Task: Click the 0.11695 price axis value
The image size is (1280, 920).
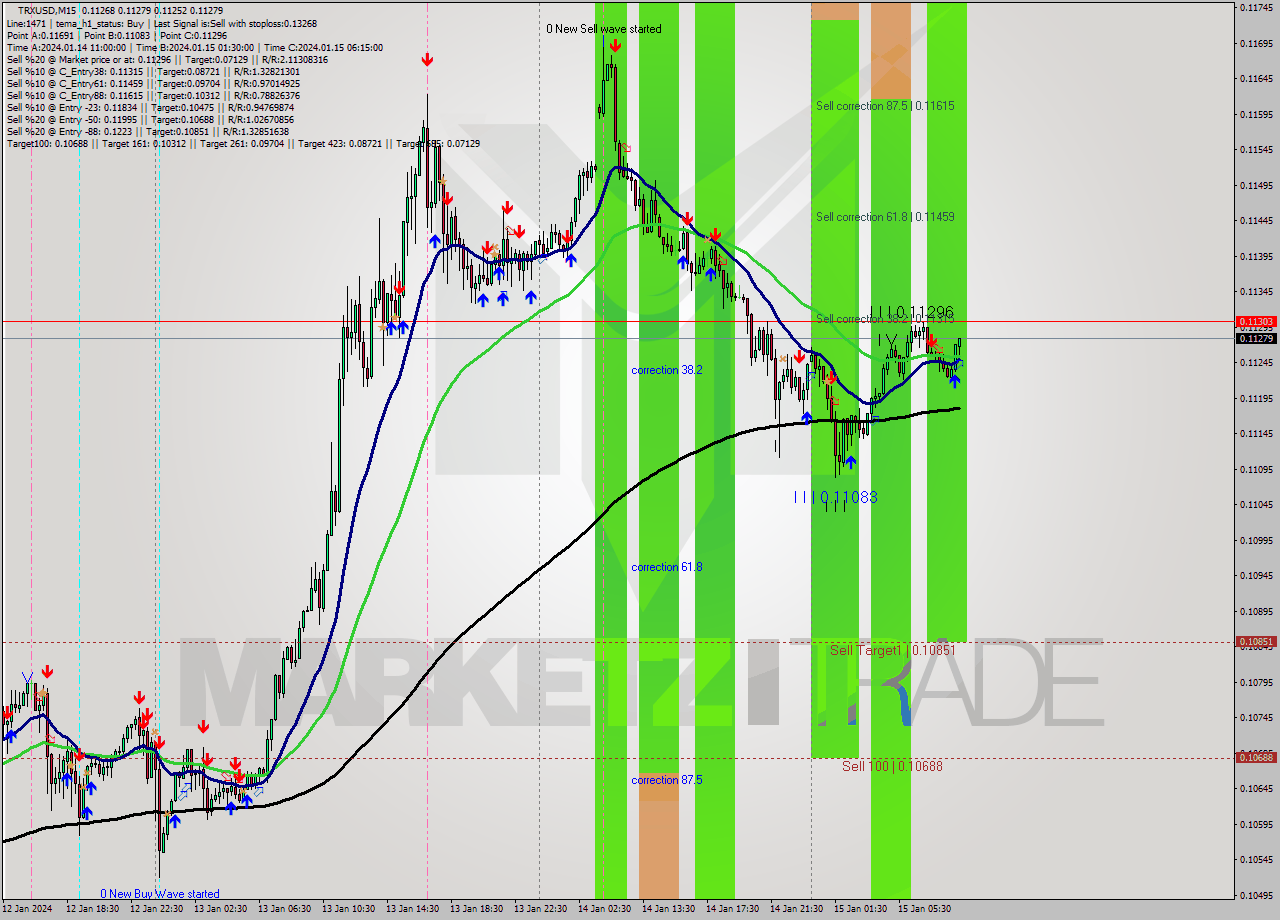Action: 1256,43
